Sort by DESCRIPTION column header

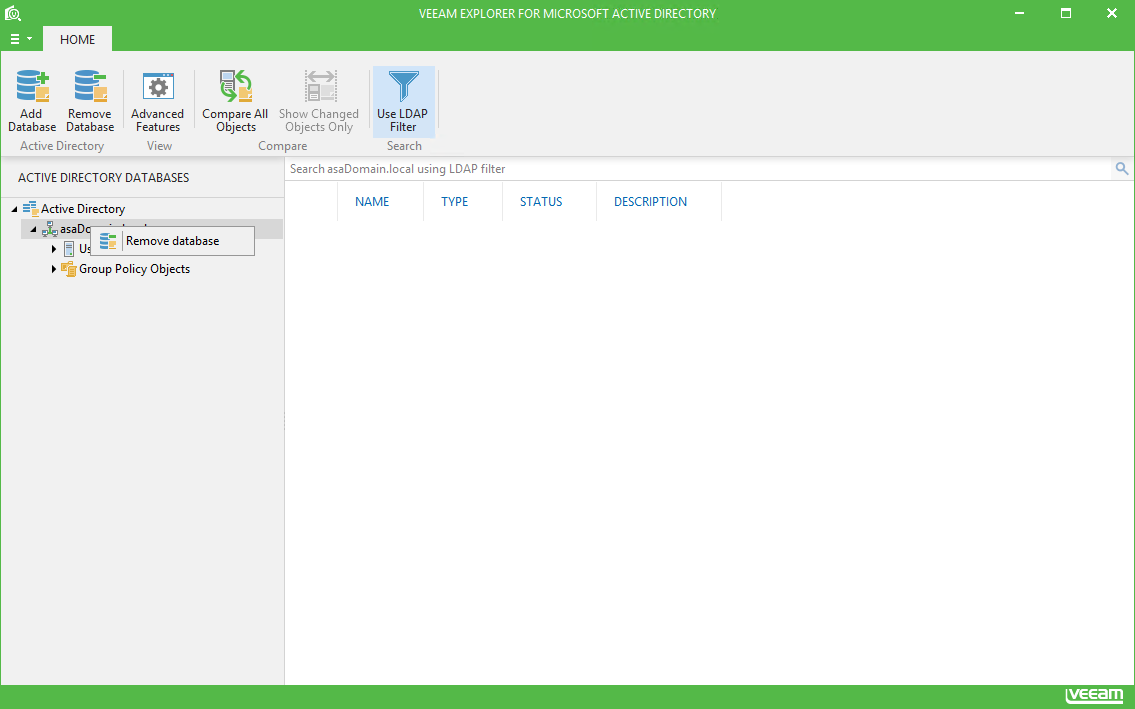650,202
